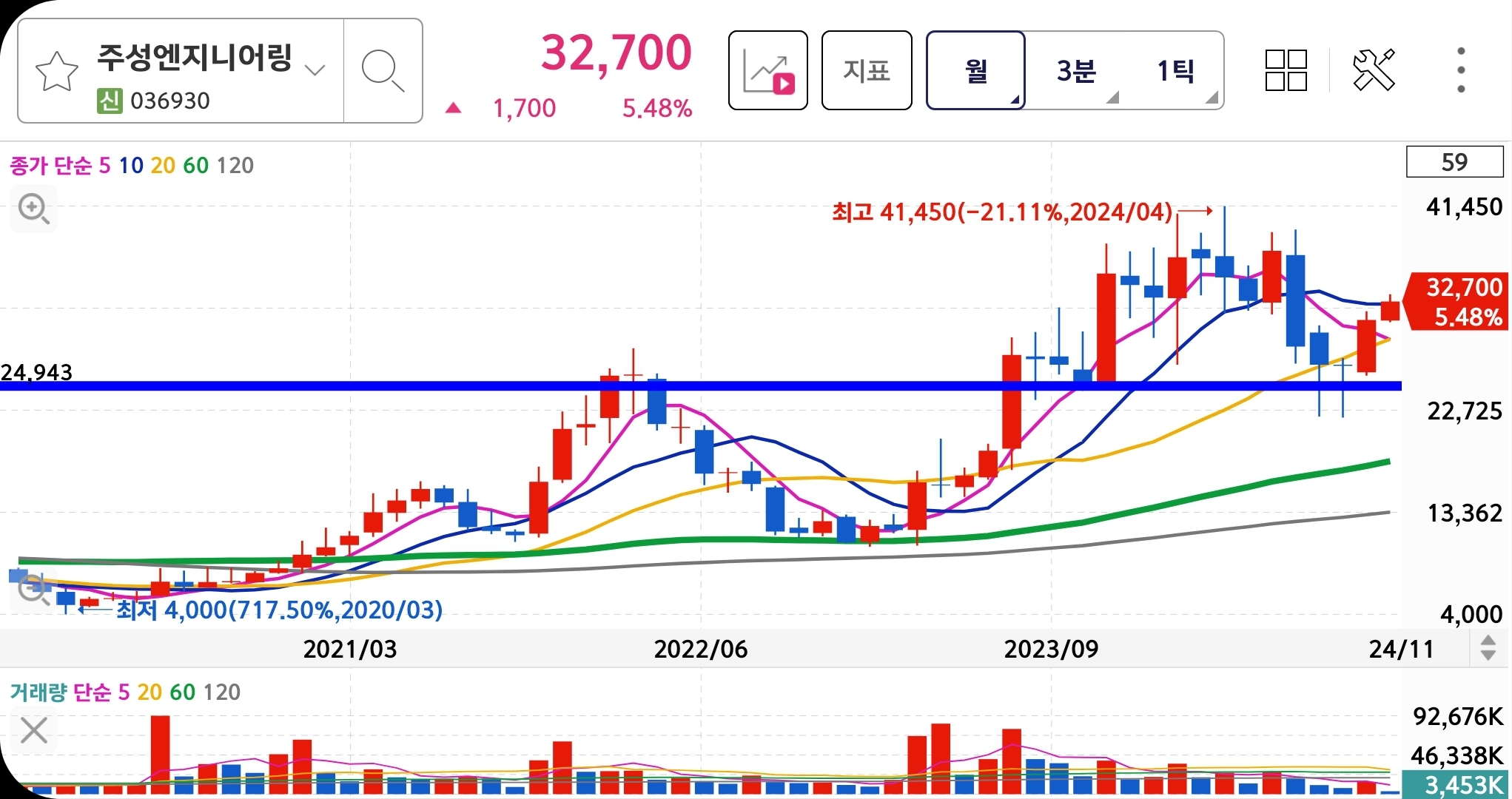Click the up/down stepper beside 24/11
This screenshot has height=799, width=1512.
tap(1488, 649)
